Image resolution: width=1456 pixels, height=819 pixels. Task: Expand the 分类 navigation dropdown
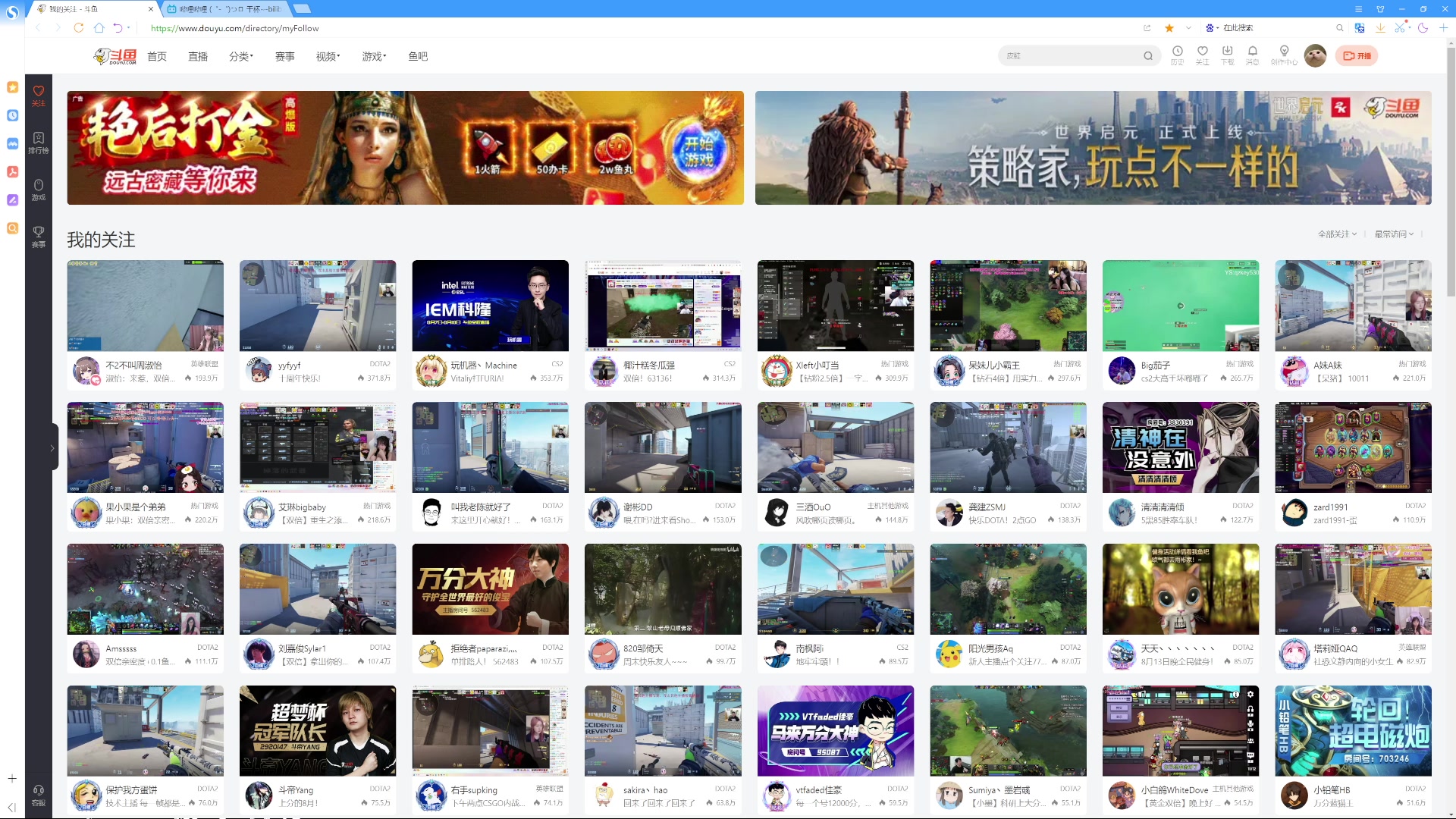point(241,57)
